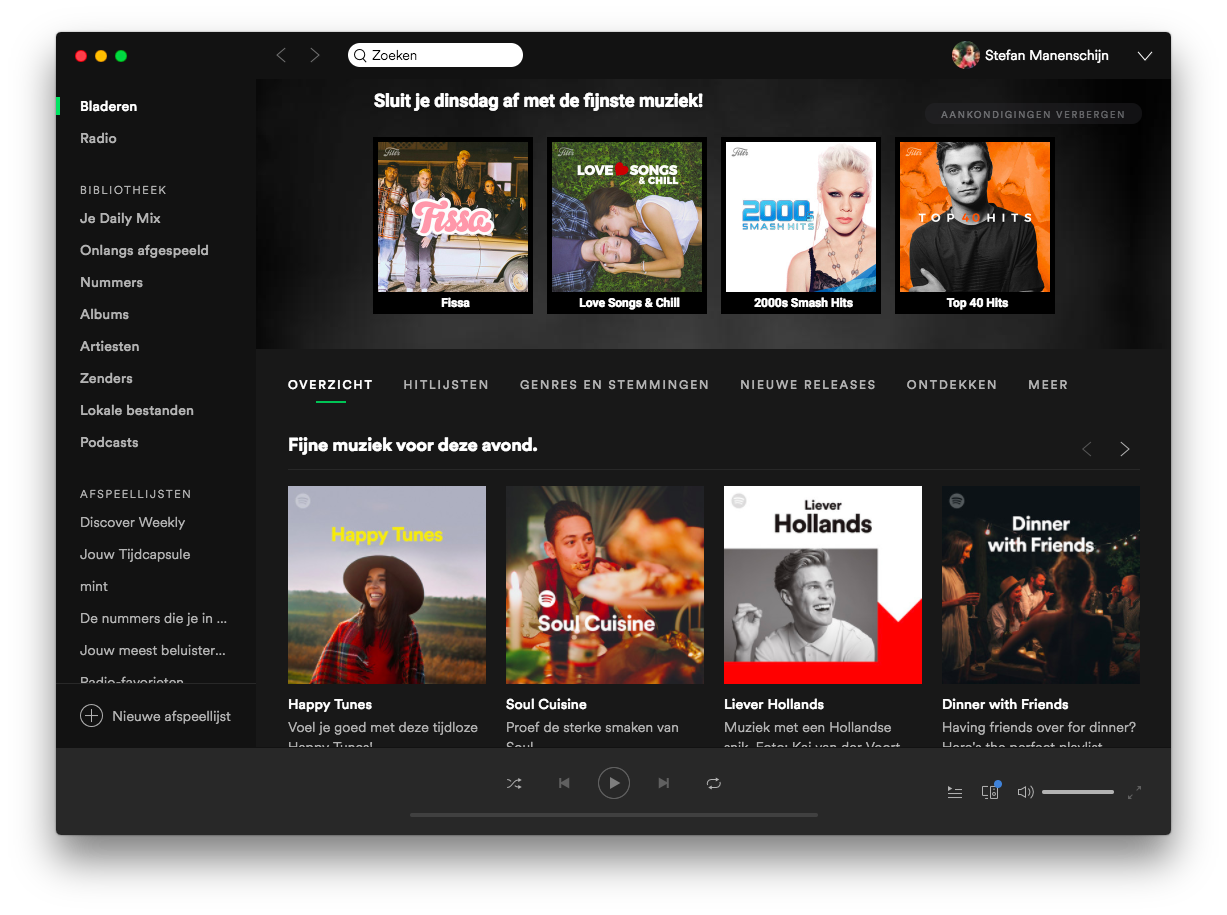The height and width of the screenshot is (915, 1227).
Task: Click Aankondigingen verbergen button
Action: click(1033, 114)
